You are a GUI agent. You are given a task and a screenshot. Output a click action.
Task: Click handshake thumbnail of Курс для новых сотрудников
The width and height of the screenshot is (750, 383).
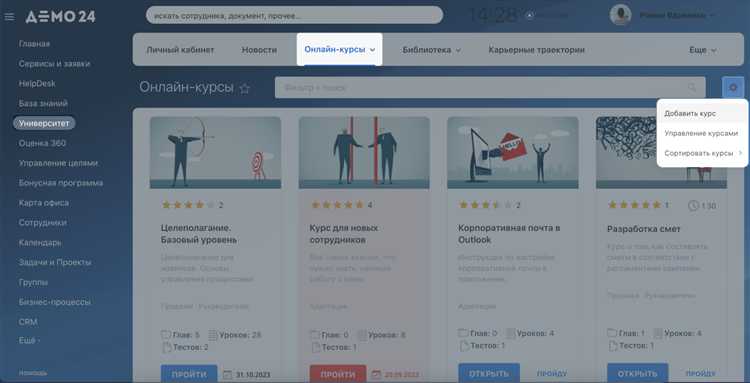[364, 153]
